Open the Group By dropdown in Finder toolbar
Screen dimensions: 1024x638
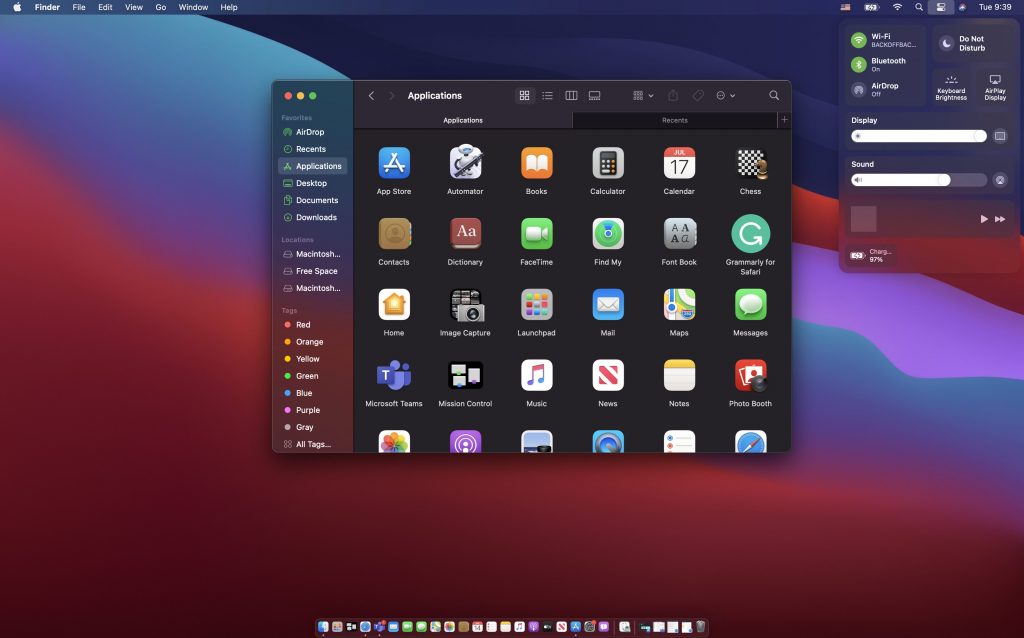coord(643,95)
